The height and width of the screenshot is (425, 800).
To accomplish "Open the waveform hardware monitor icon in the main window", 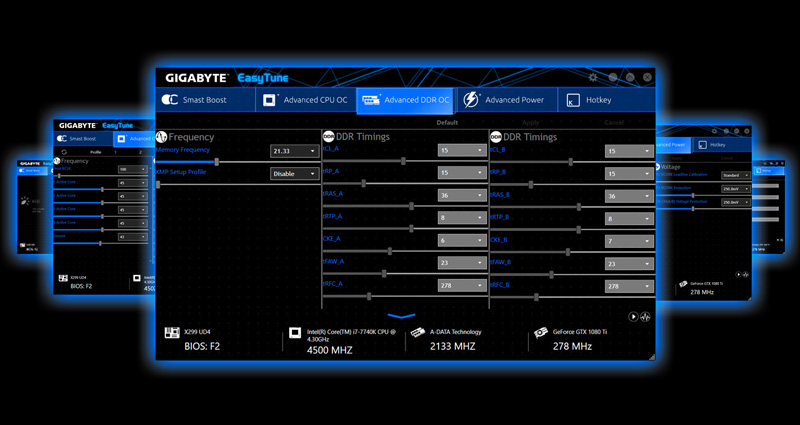I will tap(645, 317).
